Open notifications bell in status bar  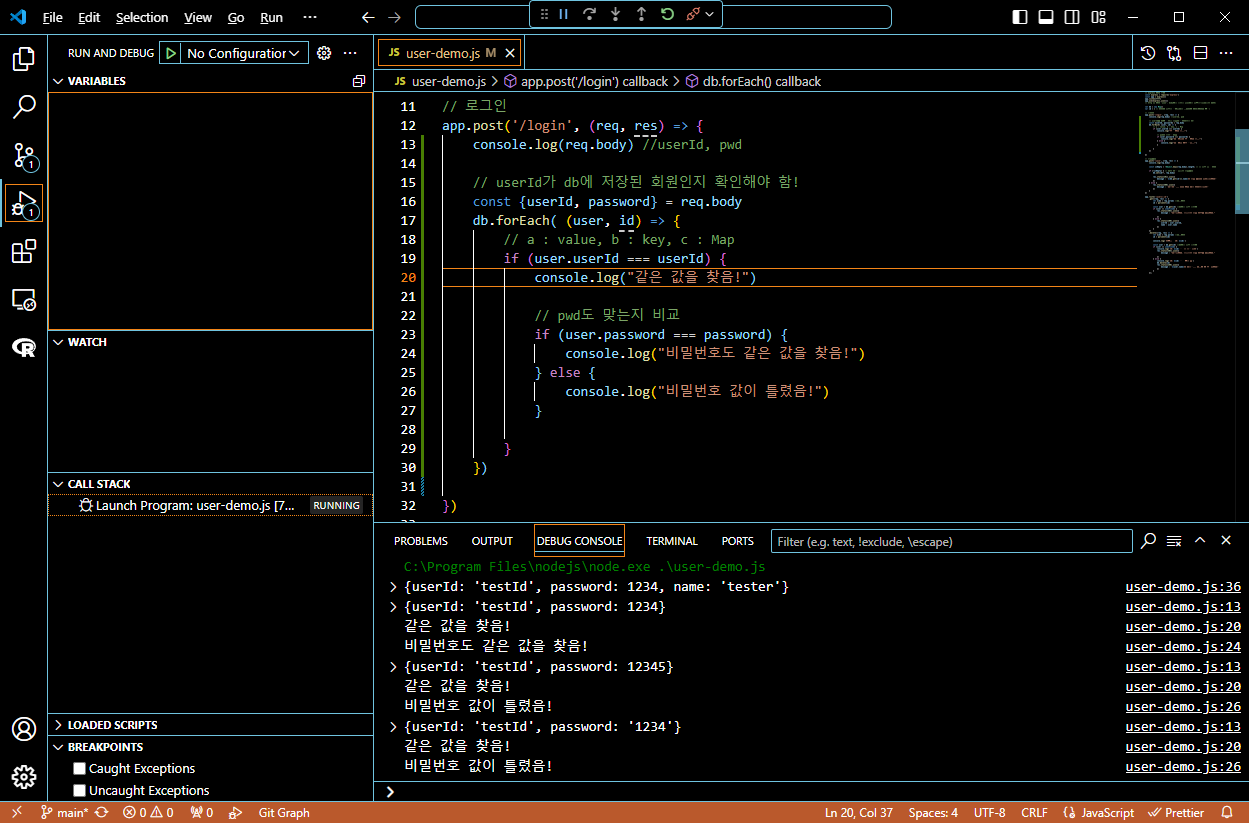click(1226, 813)
